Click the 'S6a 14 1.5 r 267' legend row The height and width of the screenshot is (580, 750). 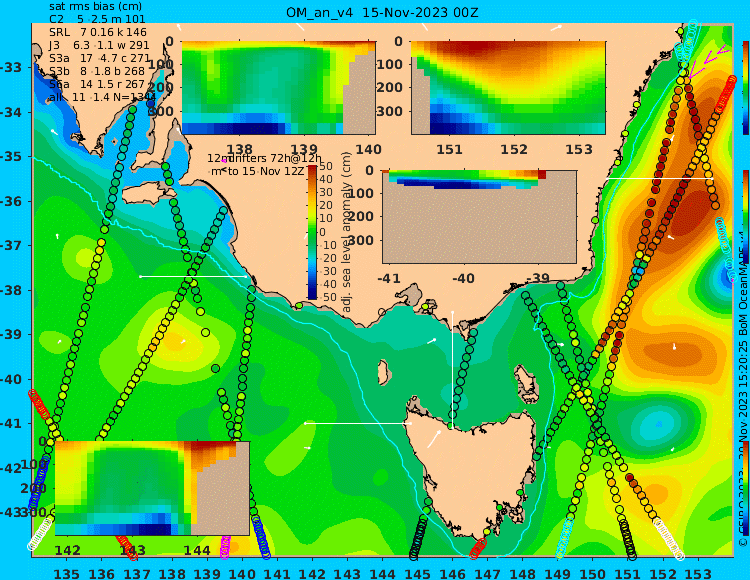pos(97,84)
